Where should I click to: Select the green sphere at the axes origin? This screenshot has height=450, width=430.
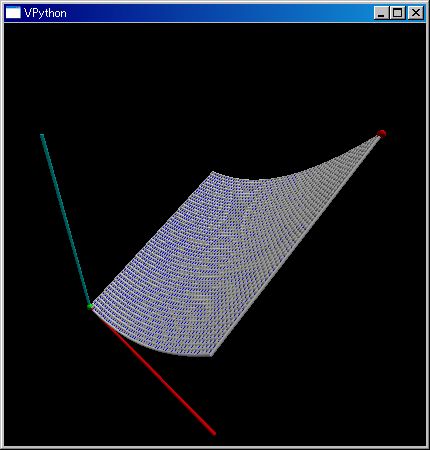[90, 306]
